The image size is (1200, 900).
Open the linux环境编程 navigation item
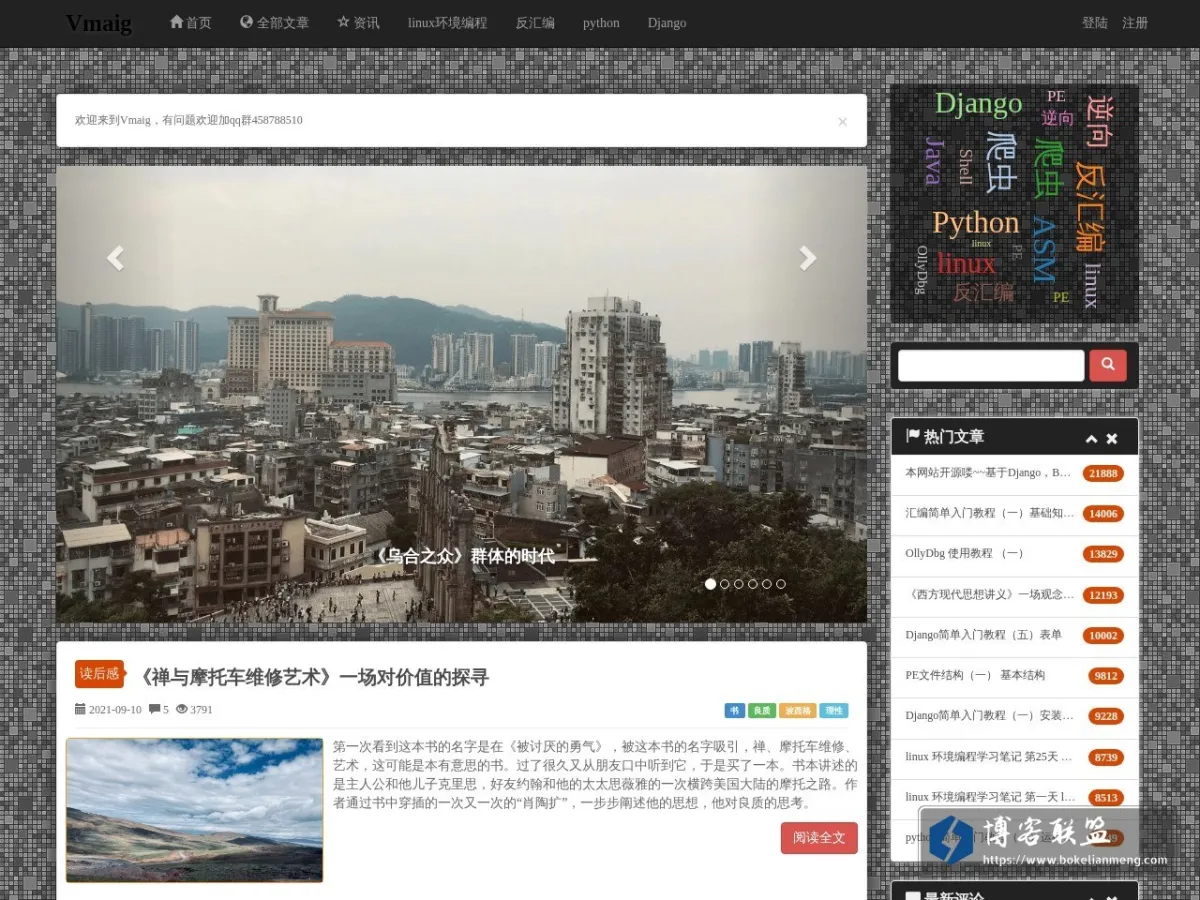point(448,22)
